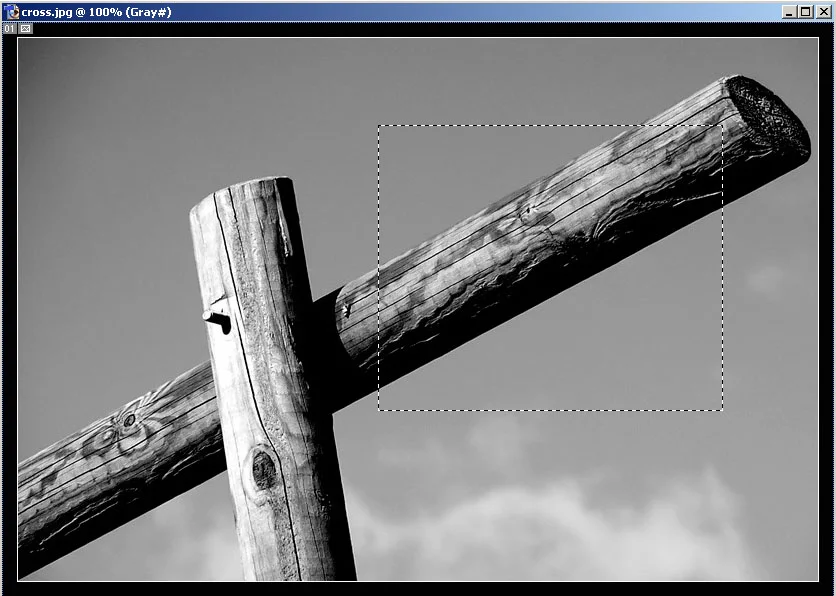Minimize the cross.jpg document window

click(x=789, y=12)
